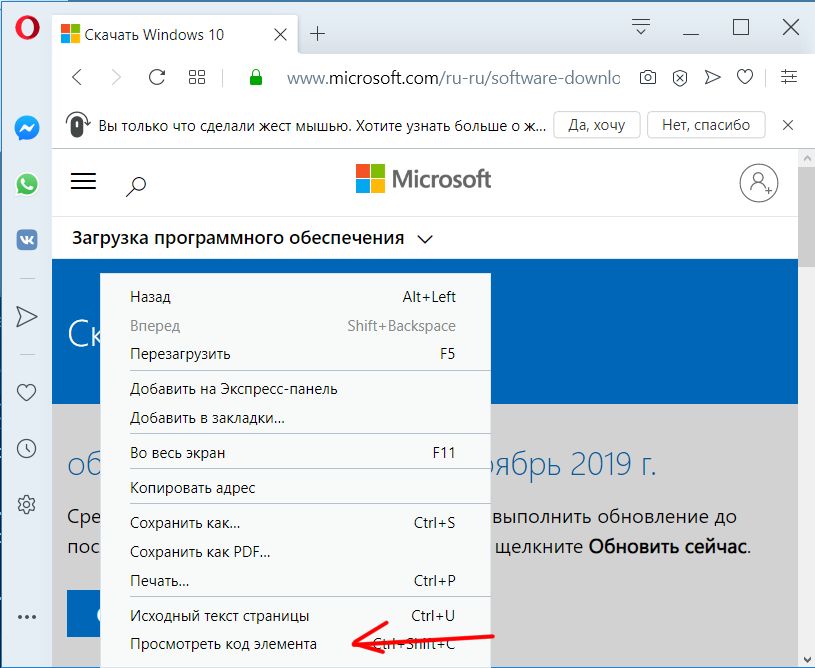Select Просмотреть код элемента from context menu

click(x=223, y=644)
